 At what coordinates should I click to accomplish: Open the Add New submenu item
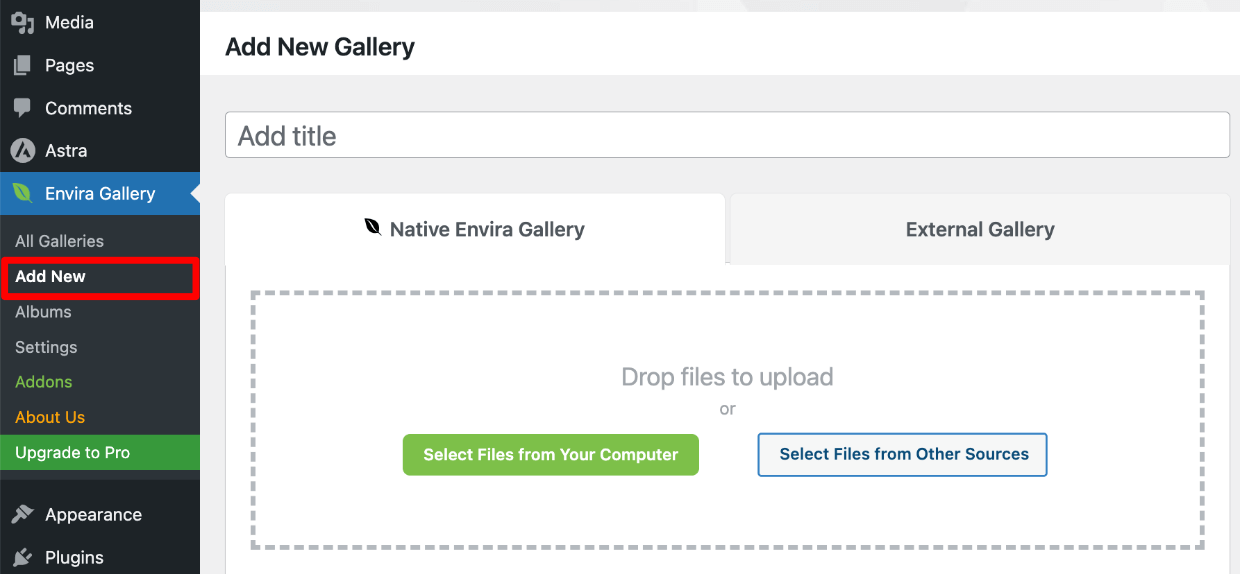tap(51, 276)
